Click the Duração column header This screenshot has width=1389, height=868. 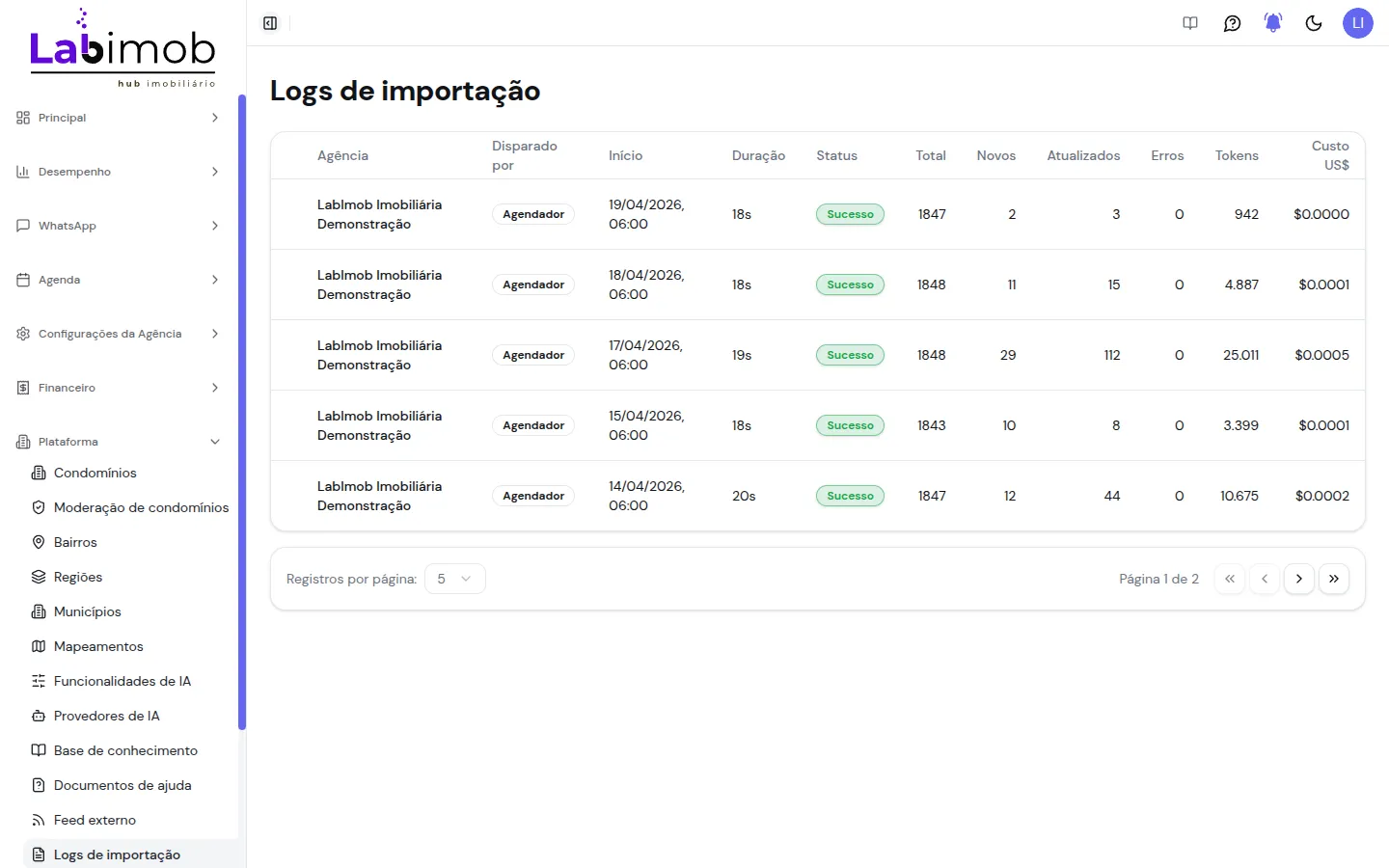[758, 155]
